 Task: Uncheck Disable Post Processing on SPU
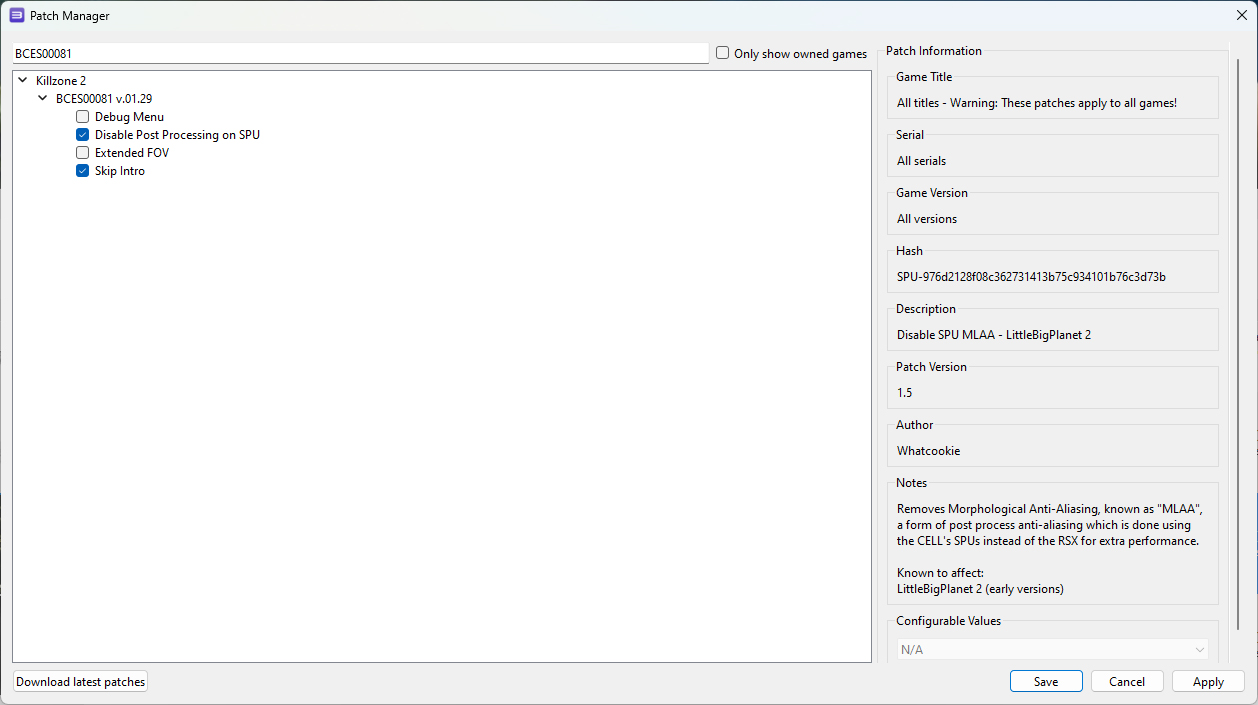[82, 135]
